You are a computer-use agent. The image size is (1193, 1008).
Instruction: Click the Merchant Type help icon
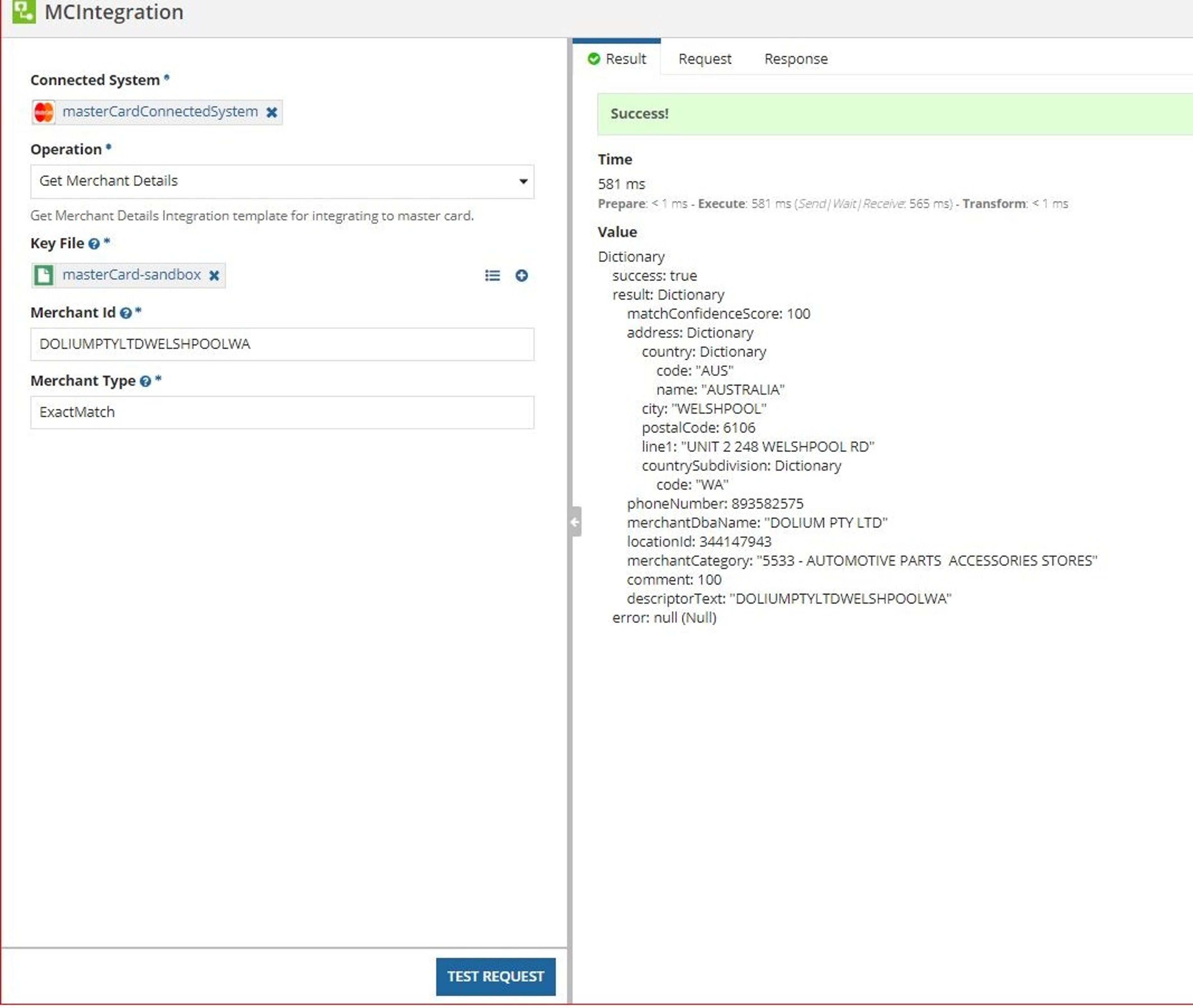tap(145, 382)
